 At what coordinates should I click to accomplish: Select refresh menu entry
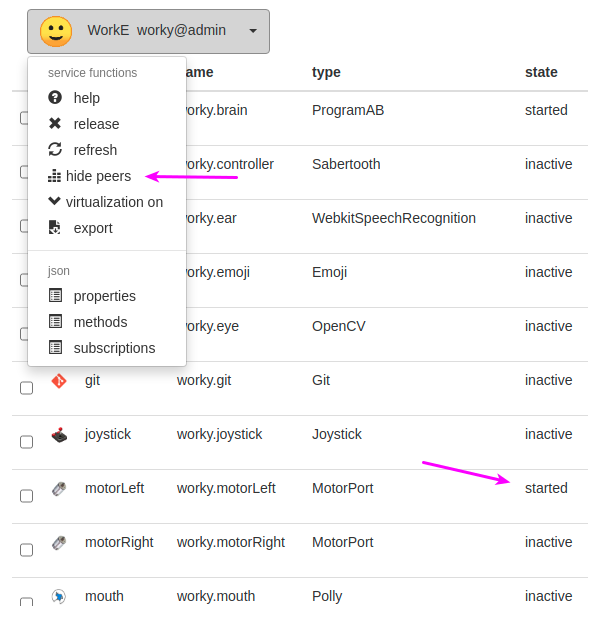point(95,150)
